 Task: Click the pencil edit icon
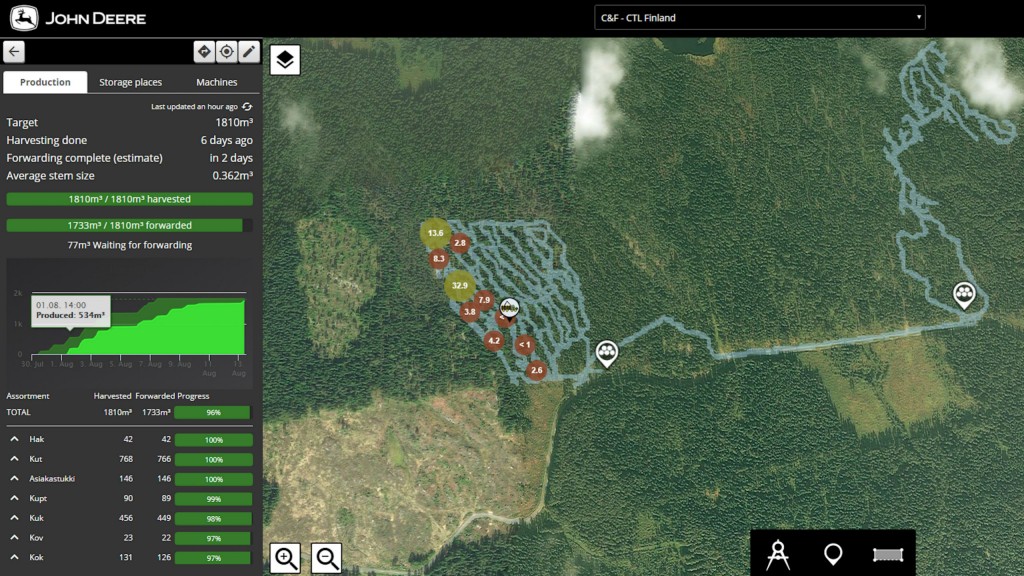tap(249, 52)
